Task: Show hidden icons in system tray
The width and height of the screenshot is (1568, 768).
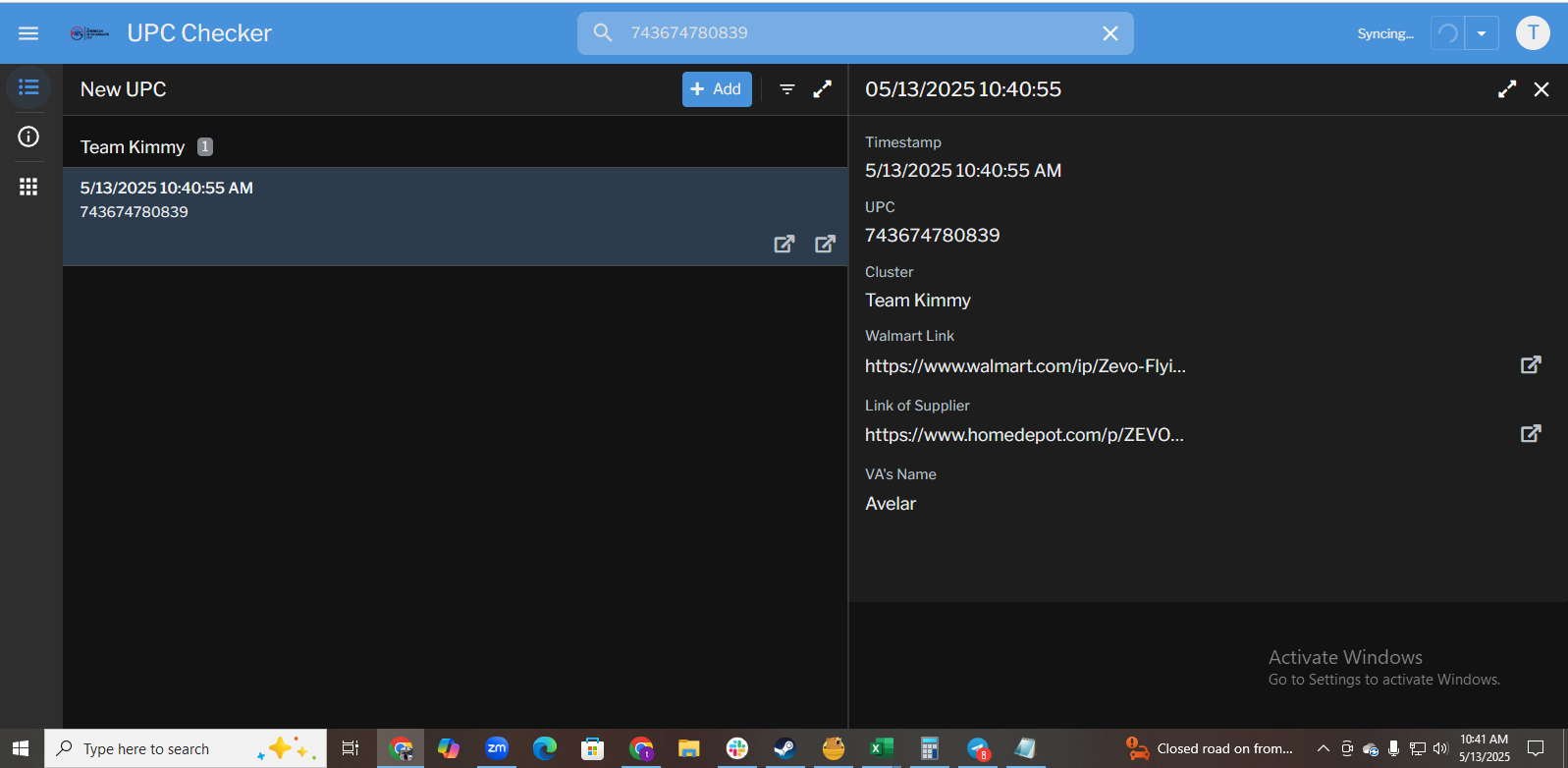Action: pyautogui.click(x=1323, y=748)
